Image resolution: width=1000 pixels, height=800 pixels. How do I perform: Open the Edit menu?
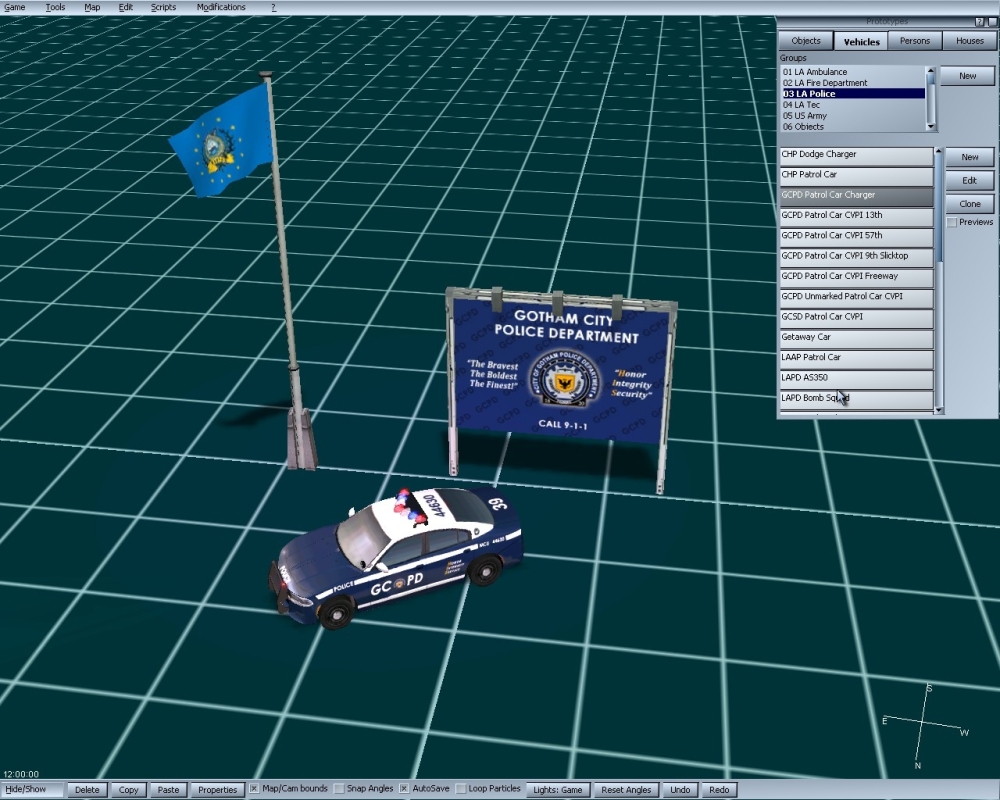126,7
